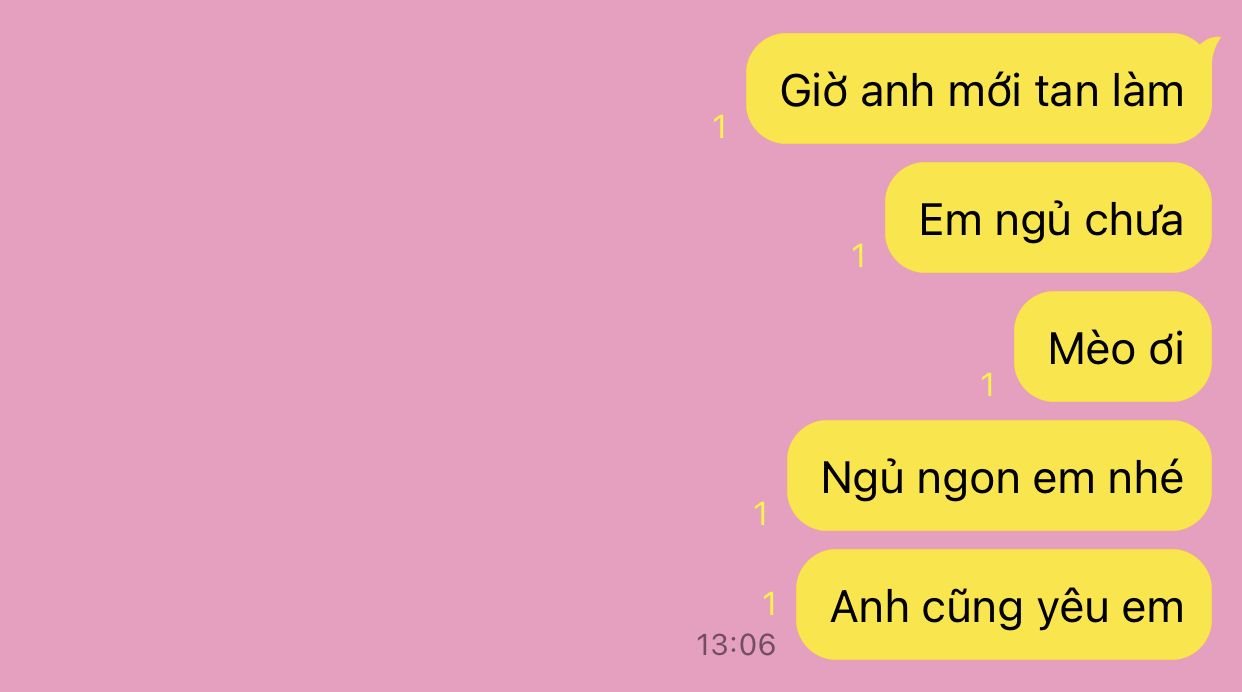Tap the "Em ngủ chưa" message bubble

click(x=1048, y=218)
